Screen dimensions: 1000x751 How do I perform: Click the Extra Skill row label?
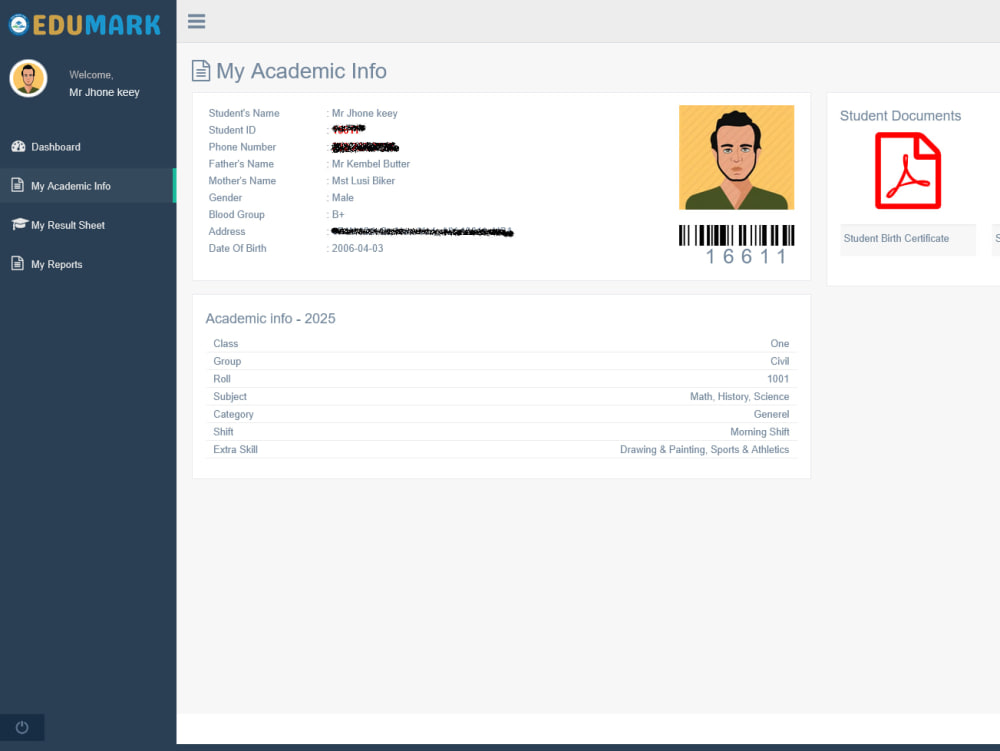click(x=235, y=449)
